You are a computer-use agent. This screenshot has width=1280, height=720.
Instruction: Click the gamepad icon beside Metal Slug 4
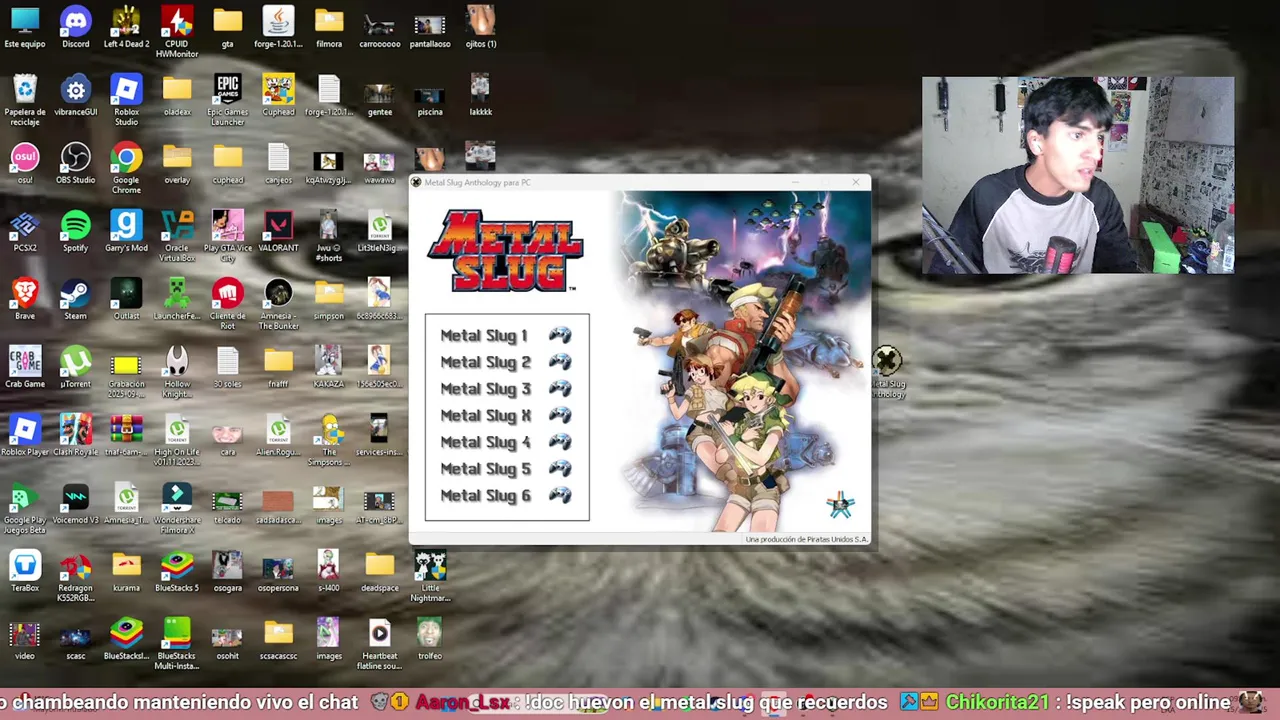coord(560,441)
